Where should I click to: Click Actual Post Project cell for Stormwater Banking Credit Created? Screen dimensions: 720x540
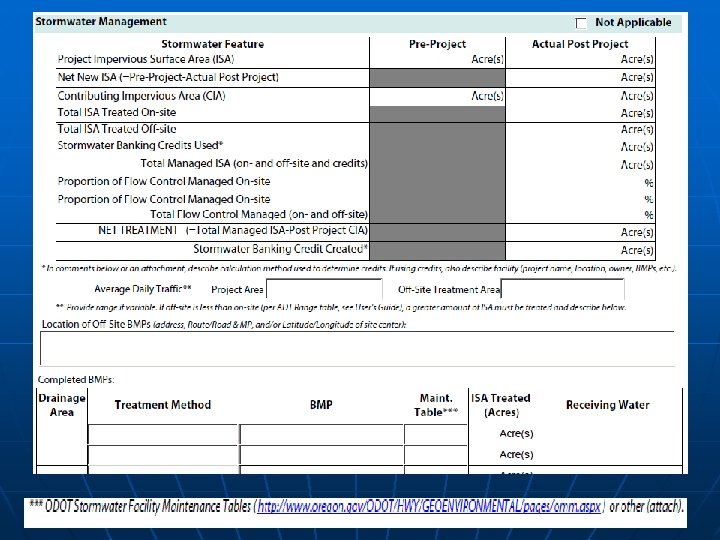580,251
